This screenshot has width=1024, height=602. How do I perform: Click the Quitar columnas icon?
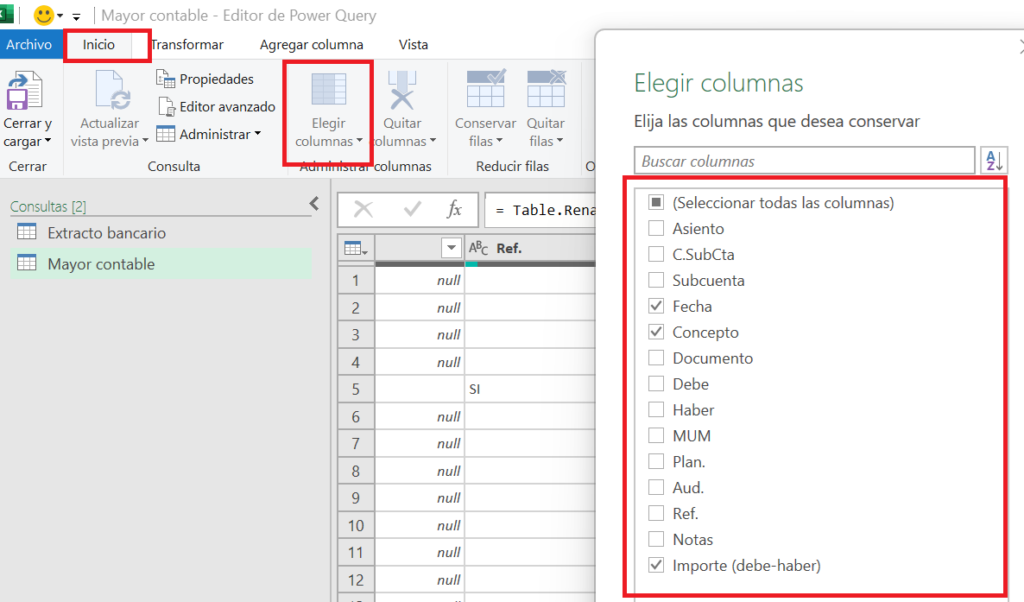click(x=402, y=90)
